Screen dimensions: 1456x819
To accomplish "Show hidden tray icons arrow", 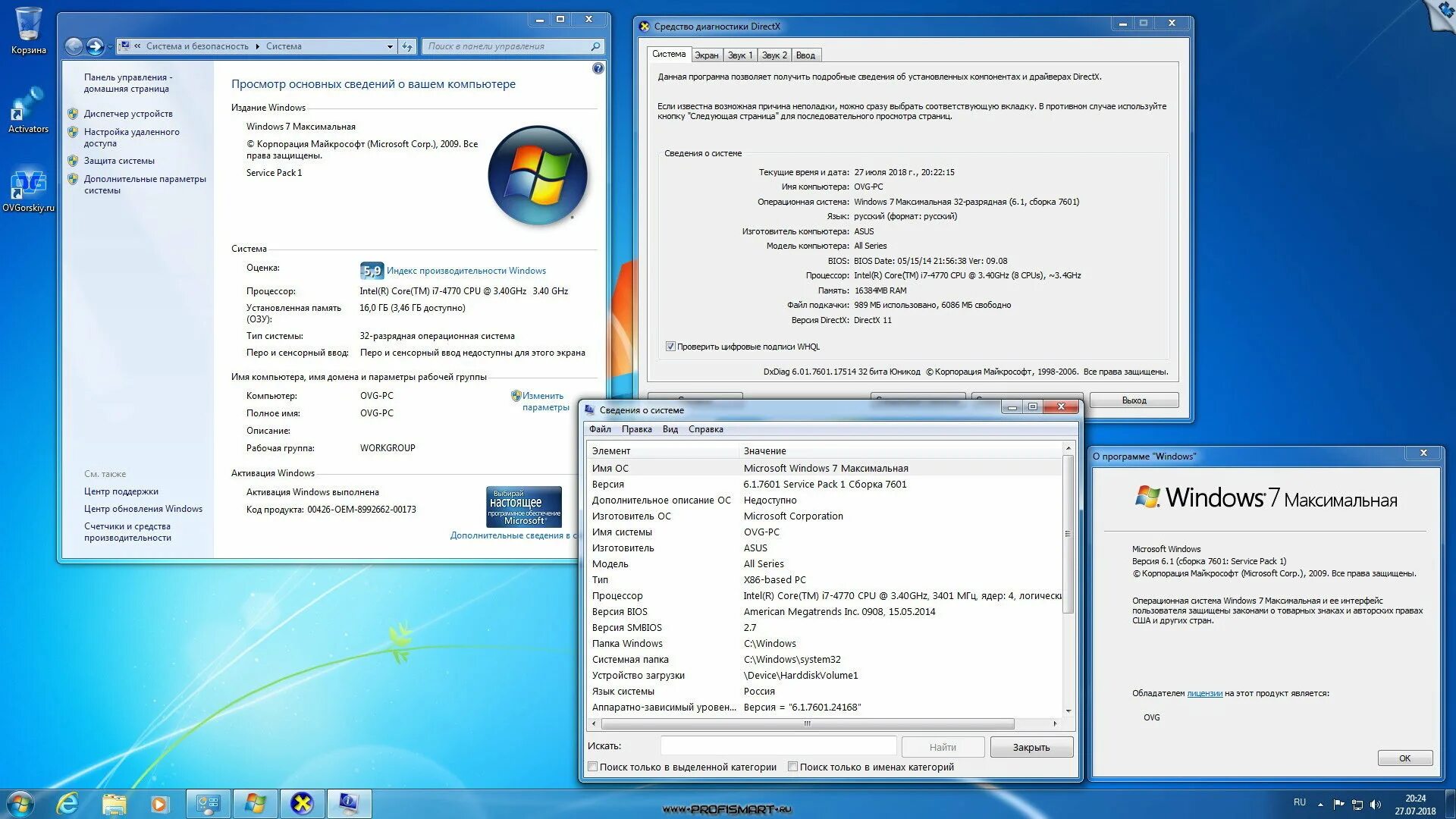I will [x=1320, y=805].
